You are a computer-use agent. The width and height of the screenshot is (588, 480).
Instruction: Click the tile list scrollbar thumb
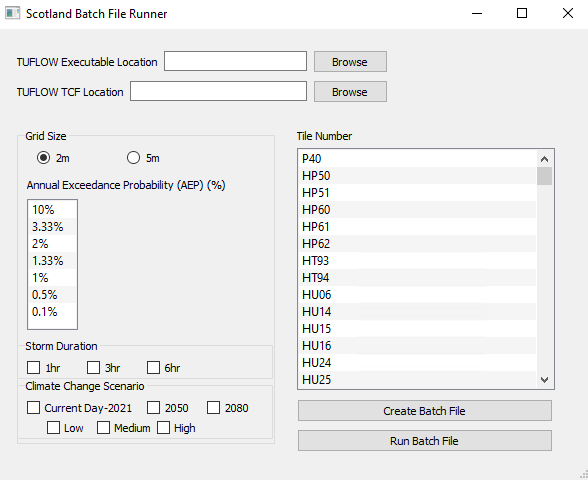click(x=544, y=176)
